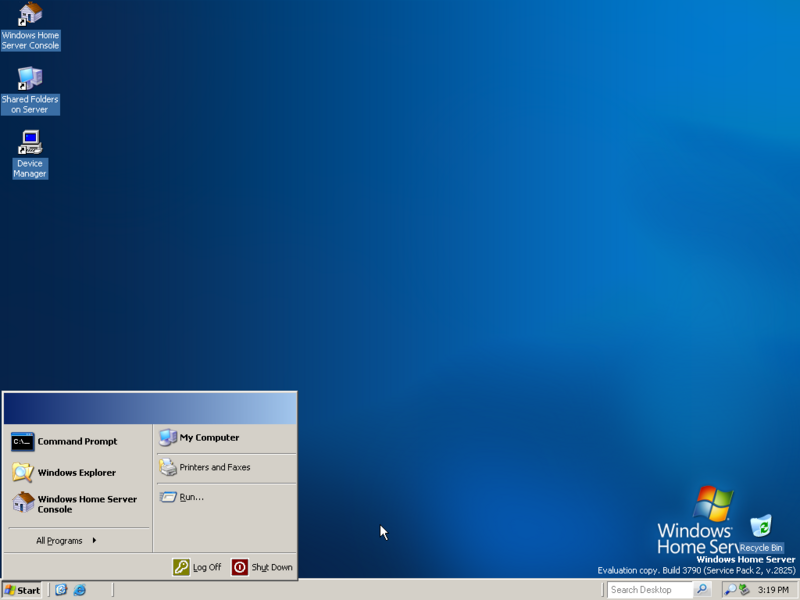Click magnifier button next to Search Desktop
Screen dimensions: 800x600
[702, 590]
